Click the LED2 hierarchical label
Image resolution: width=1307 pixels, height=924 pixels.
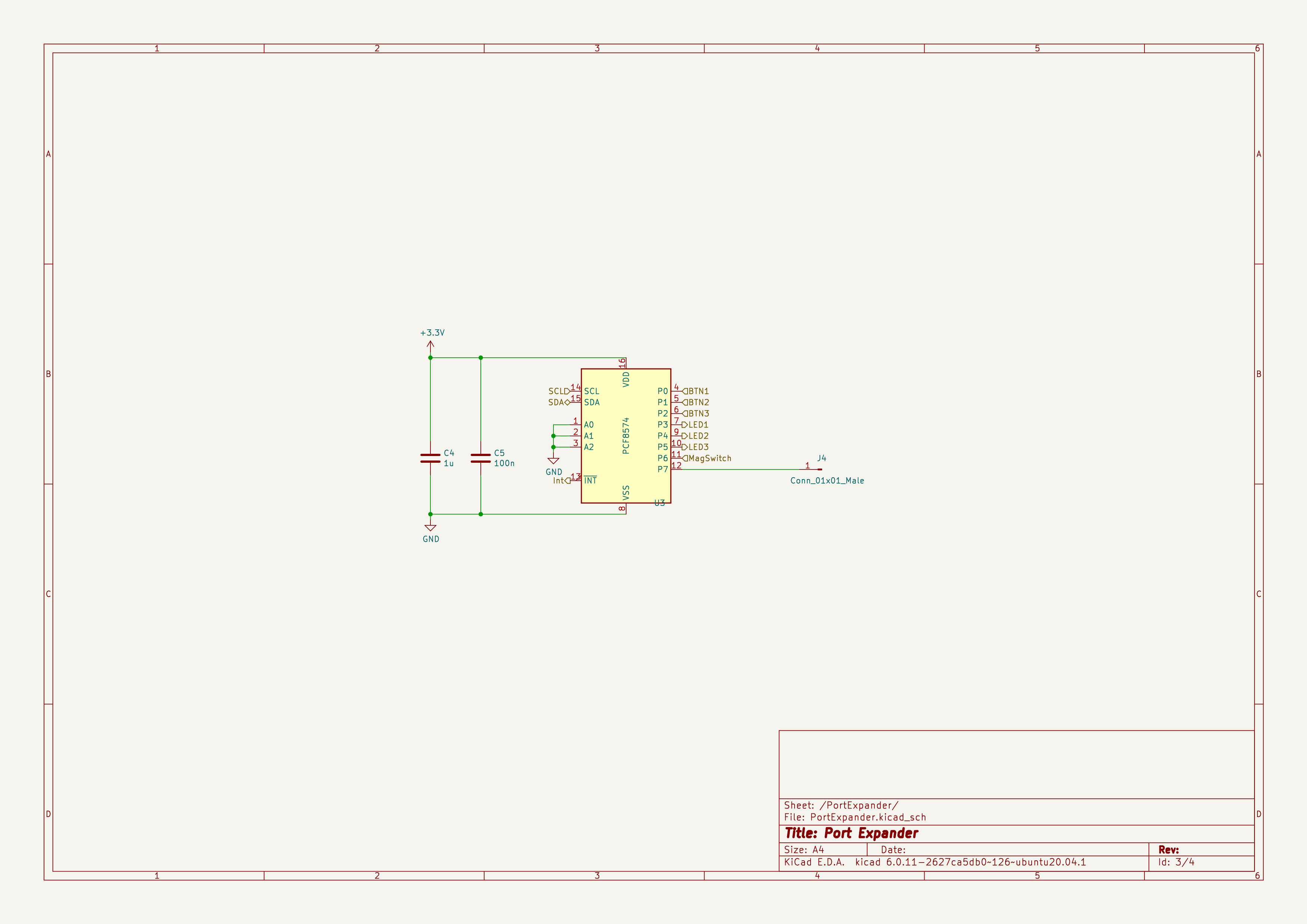(x=695, y=436)
